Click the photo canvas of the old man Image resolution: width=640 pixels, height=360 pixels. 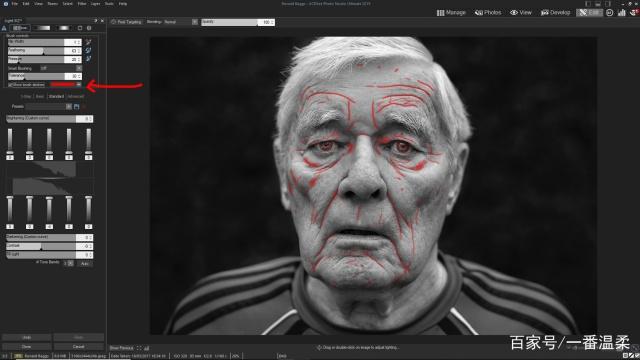tap(373, 186)
